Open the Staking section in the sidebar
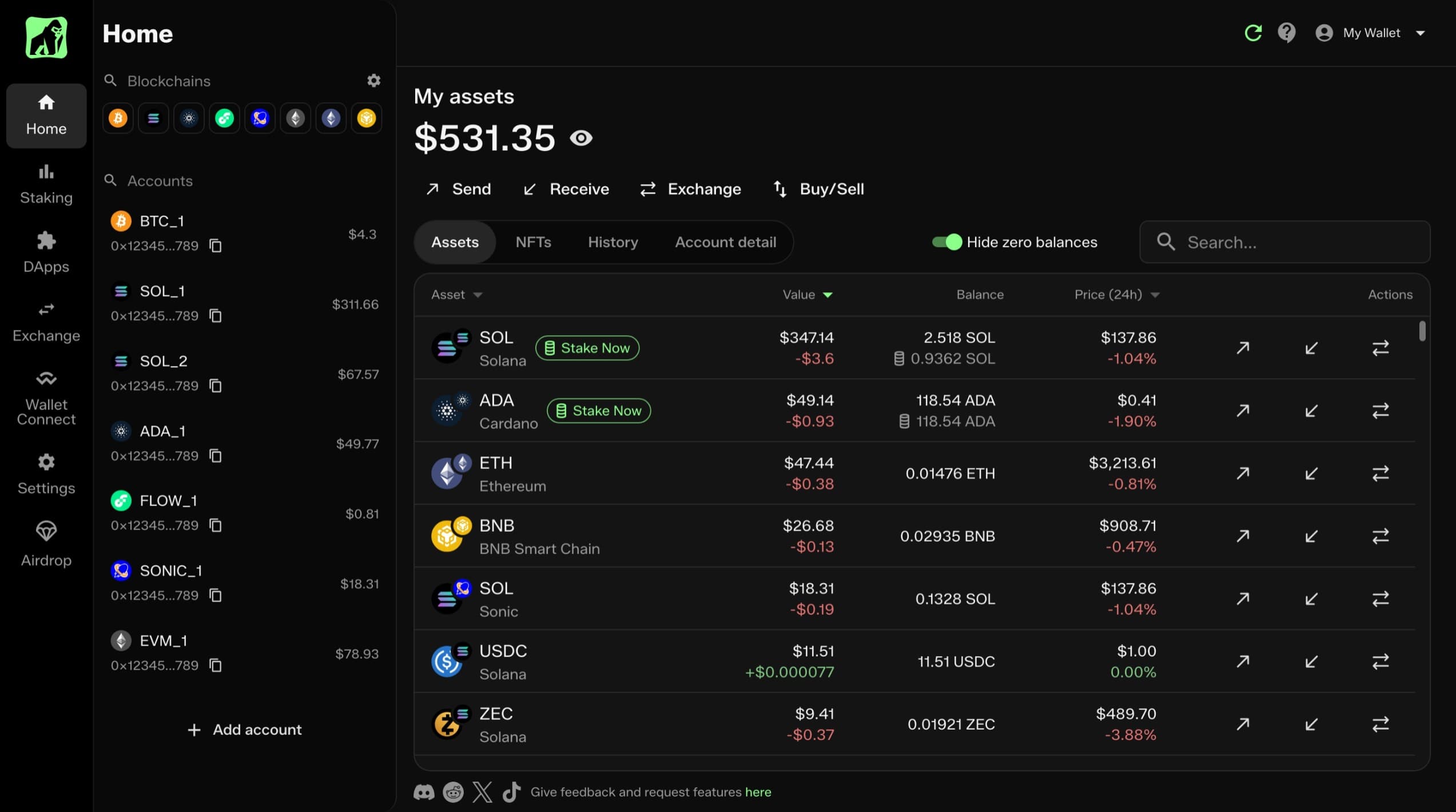The height and width of the screenshot is (812, 1456). click(x=46, y=183)
